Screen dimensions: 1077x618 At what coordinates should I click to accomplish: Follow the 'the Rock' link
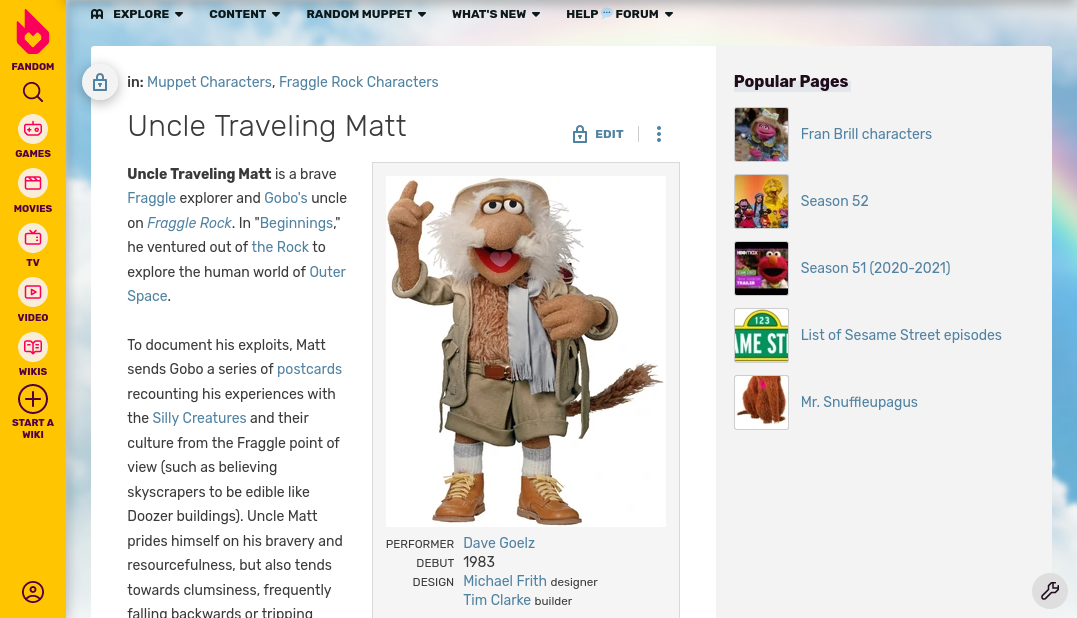click(x=280, y=247)
